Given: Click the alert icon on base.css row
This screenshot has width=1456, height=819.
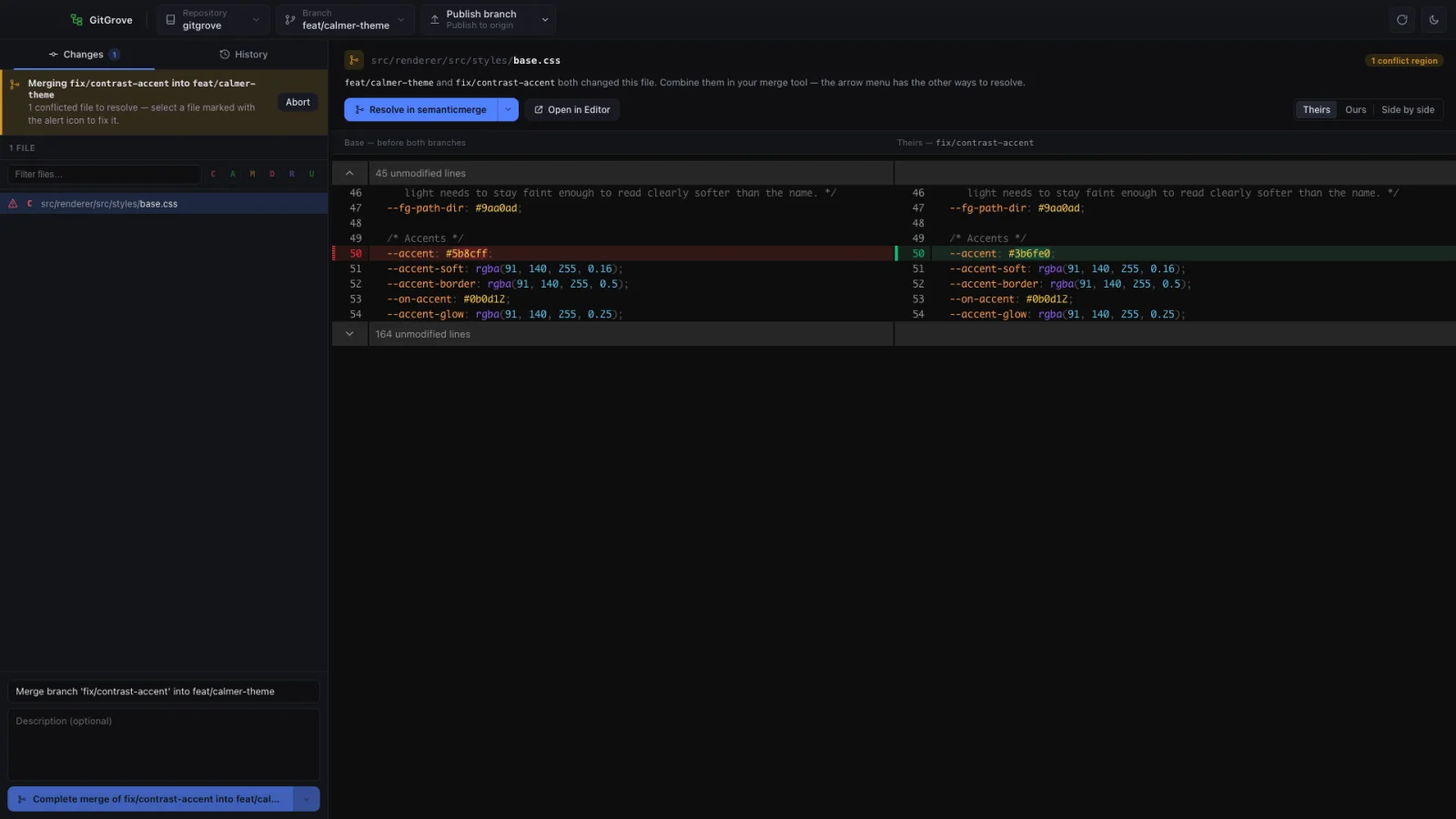Looking at the screenshot, I should tap(13, 204).
